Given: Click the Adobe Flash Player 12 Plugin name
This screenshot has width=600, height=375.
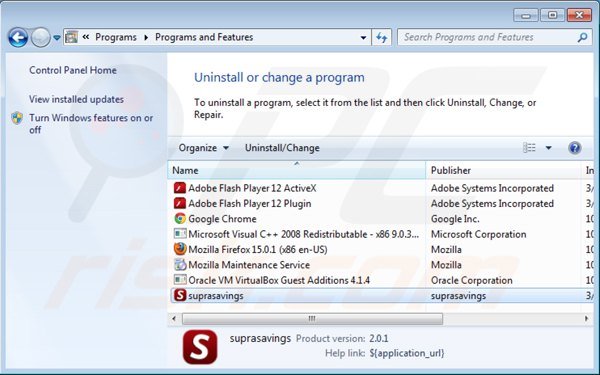Looking at the screenshot, I should coord(249,204).
